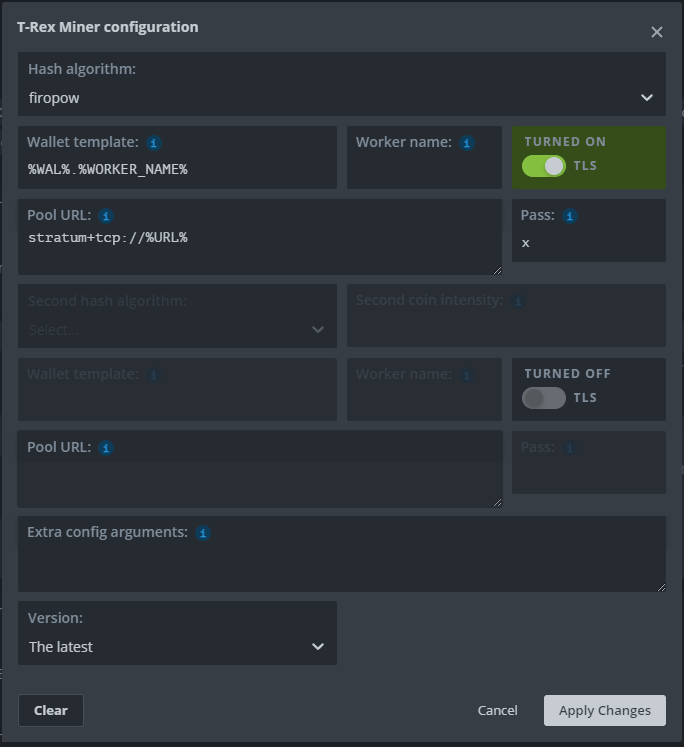Screen dimensions: 684x747
Task: Click info icon next to second Worker name
Action: point(467,375)
